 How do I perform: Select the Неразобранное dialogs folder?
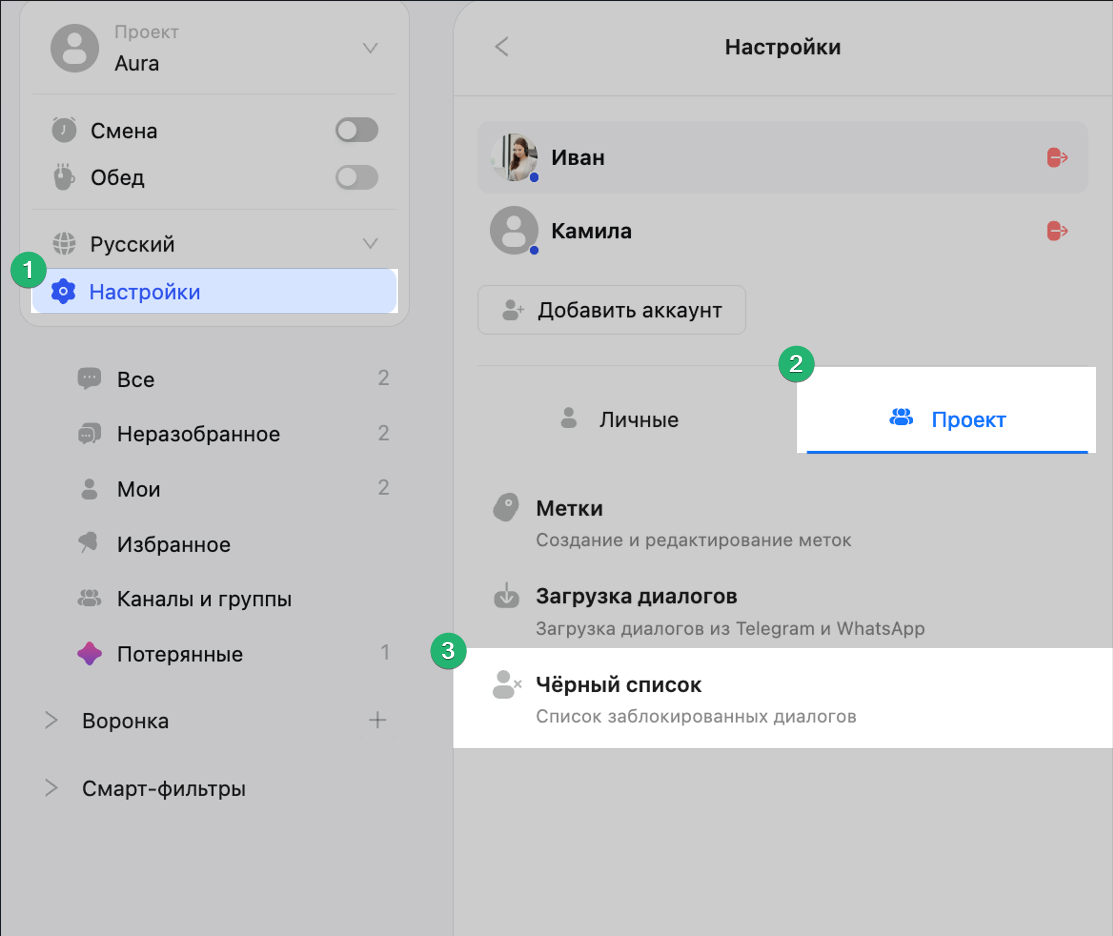point(198,434)
